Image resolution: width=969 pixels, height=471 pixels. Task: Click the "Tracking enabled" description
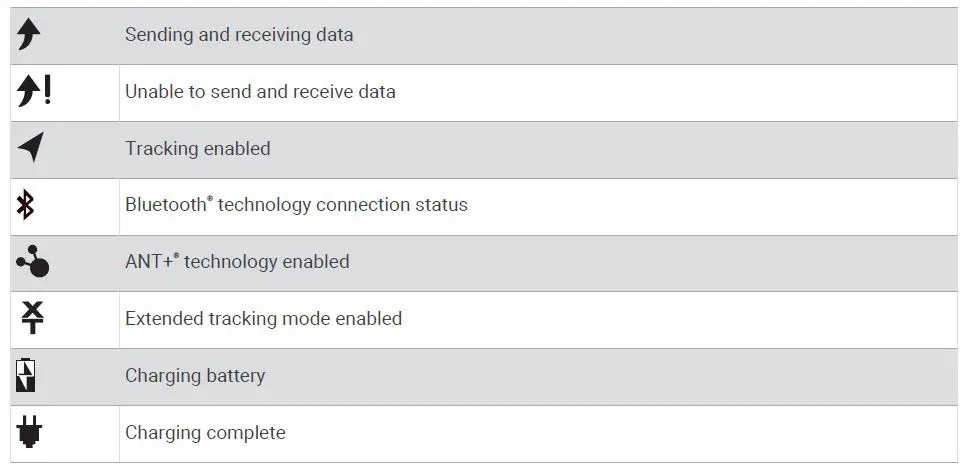tap(197, 149)
